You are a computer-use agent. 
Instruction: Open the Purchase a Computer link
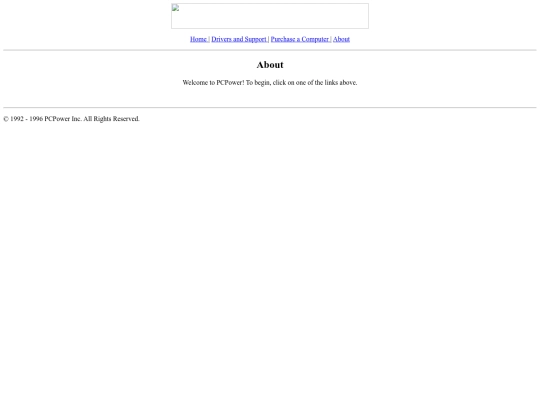pos(300,39)
